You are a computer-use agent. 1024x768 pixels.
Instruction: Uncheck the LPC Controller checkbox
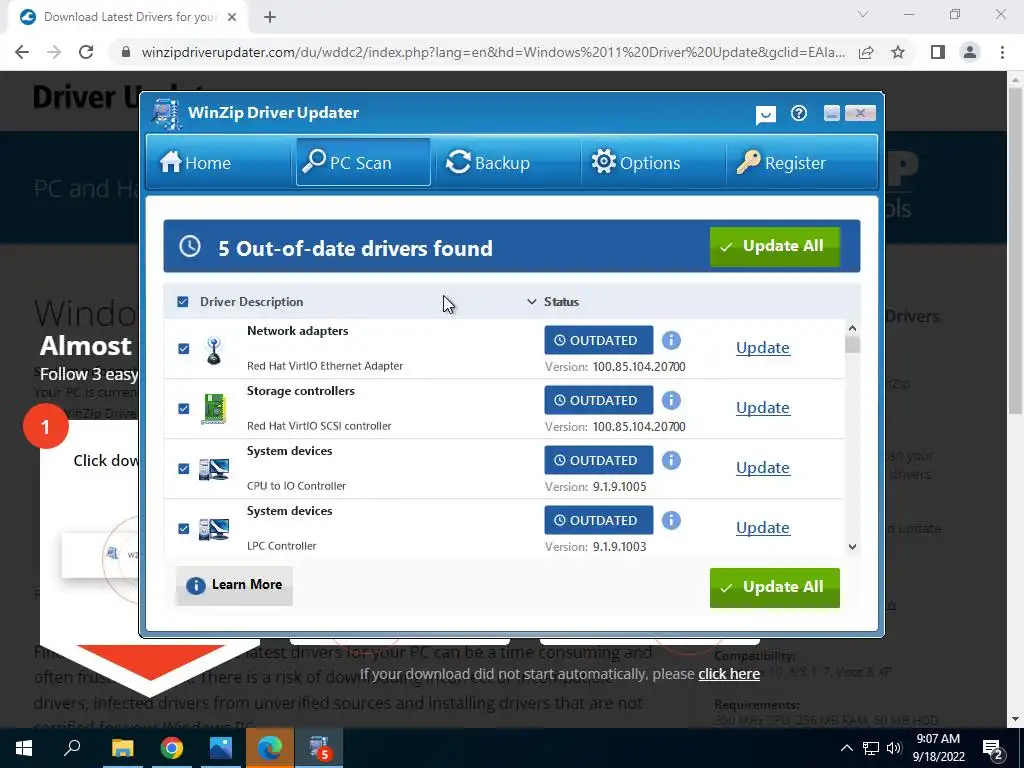point(184,529)
